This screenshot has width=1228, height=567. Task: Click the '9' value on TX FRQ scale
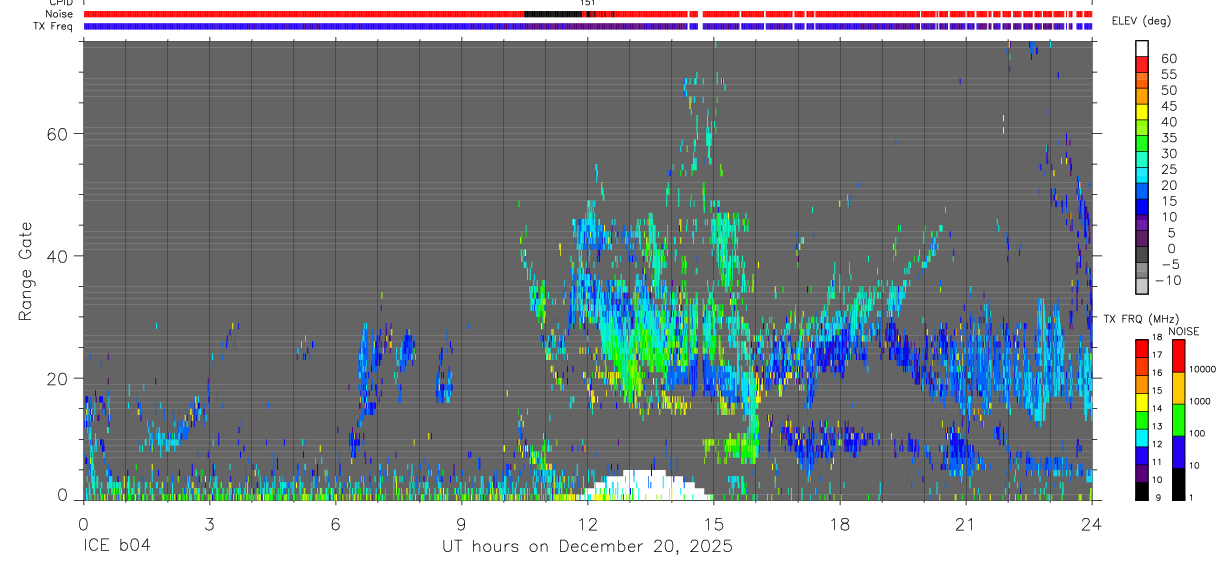[x=1156, y=498]
